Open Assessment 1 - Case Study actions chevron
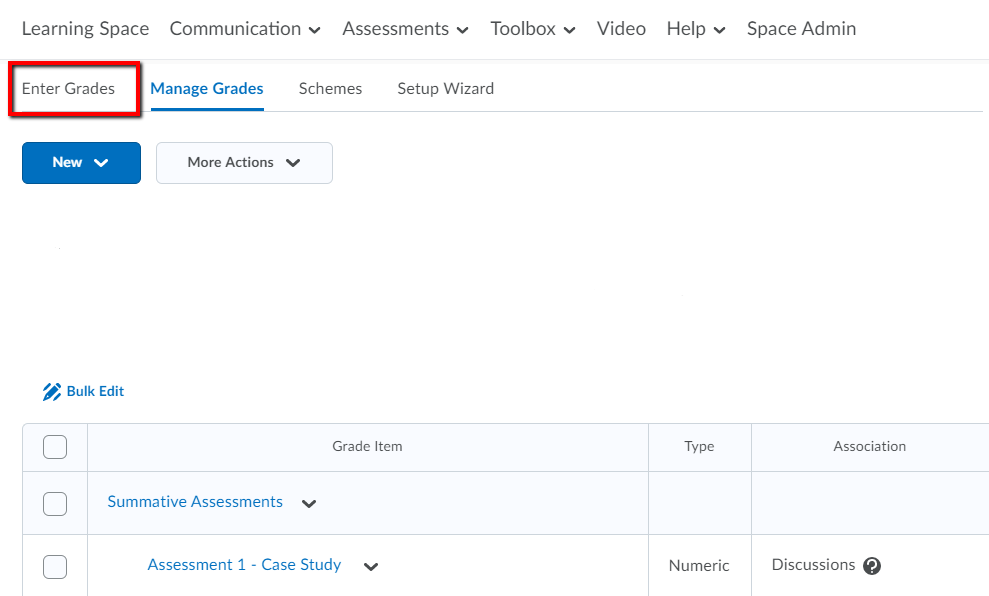Viewport: 989px width, 596px height. pos(371,567)
